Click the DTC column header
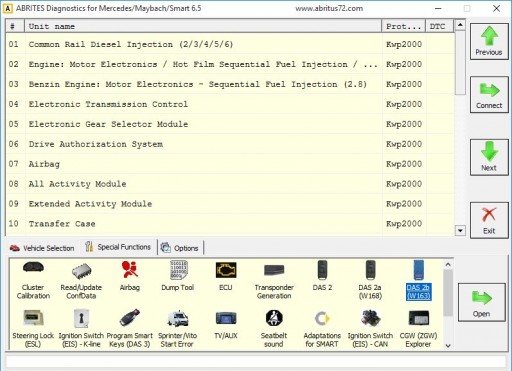 [440, 26]
